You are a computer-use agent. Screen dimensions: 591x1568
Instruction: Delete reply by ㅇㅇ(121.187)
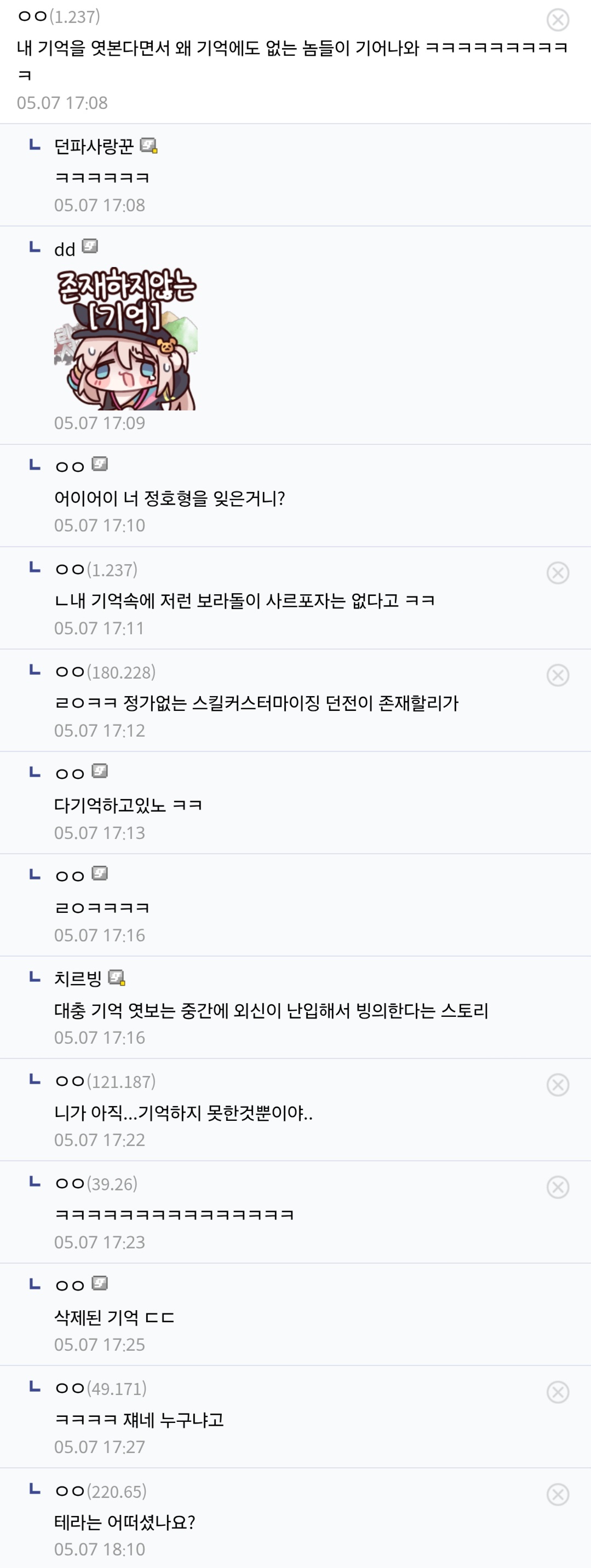558,1085
